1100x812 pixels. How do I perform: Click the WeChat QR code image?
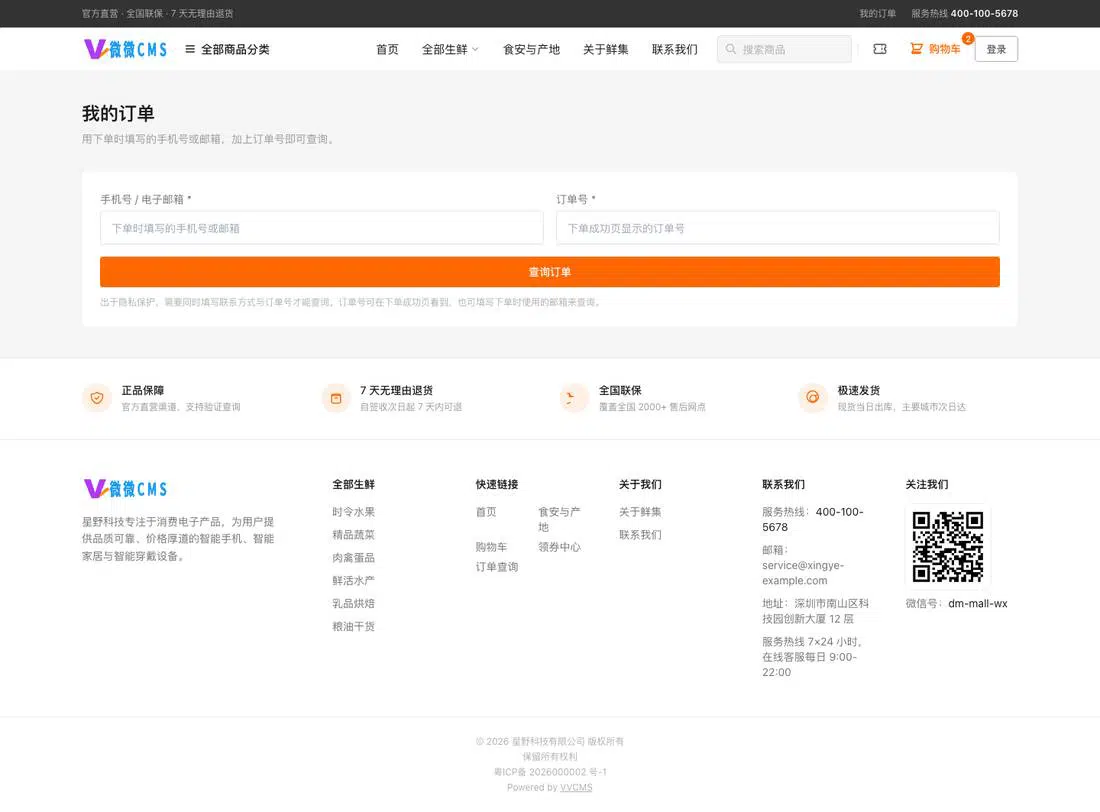(x=948, y=547)
